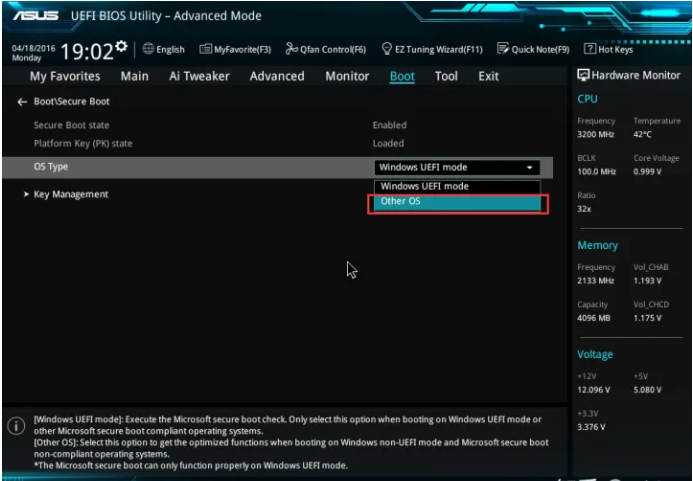Image resolution: width=693 pixels, height=481 pixels.
Task: Click the Hardware Monitor title text
Action: coord(636,76)
